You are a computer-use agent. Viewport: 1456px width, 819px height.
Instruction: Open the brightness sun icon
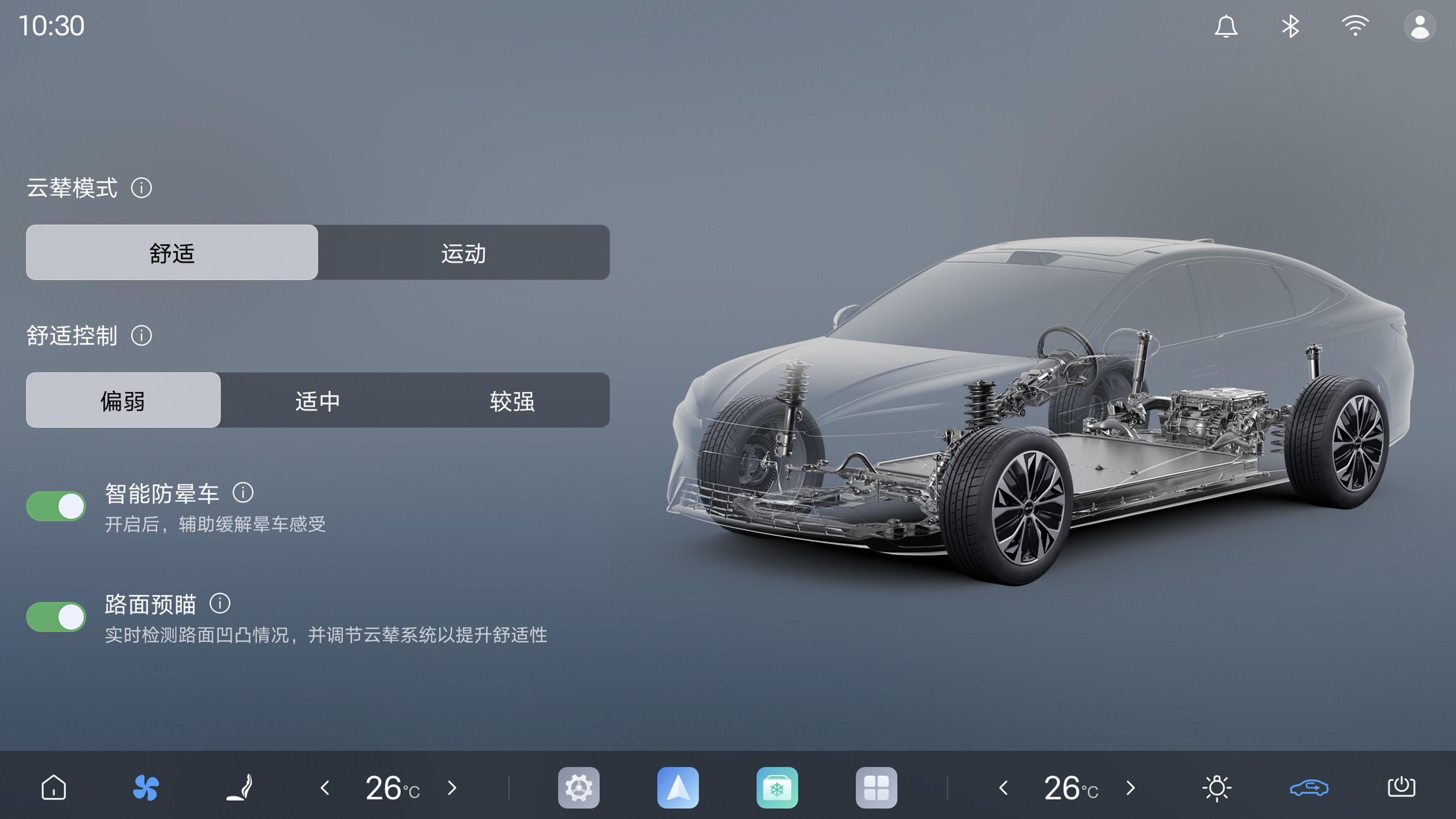pos(1217,787)
